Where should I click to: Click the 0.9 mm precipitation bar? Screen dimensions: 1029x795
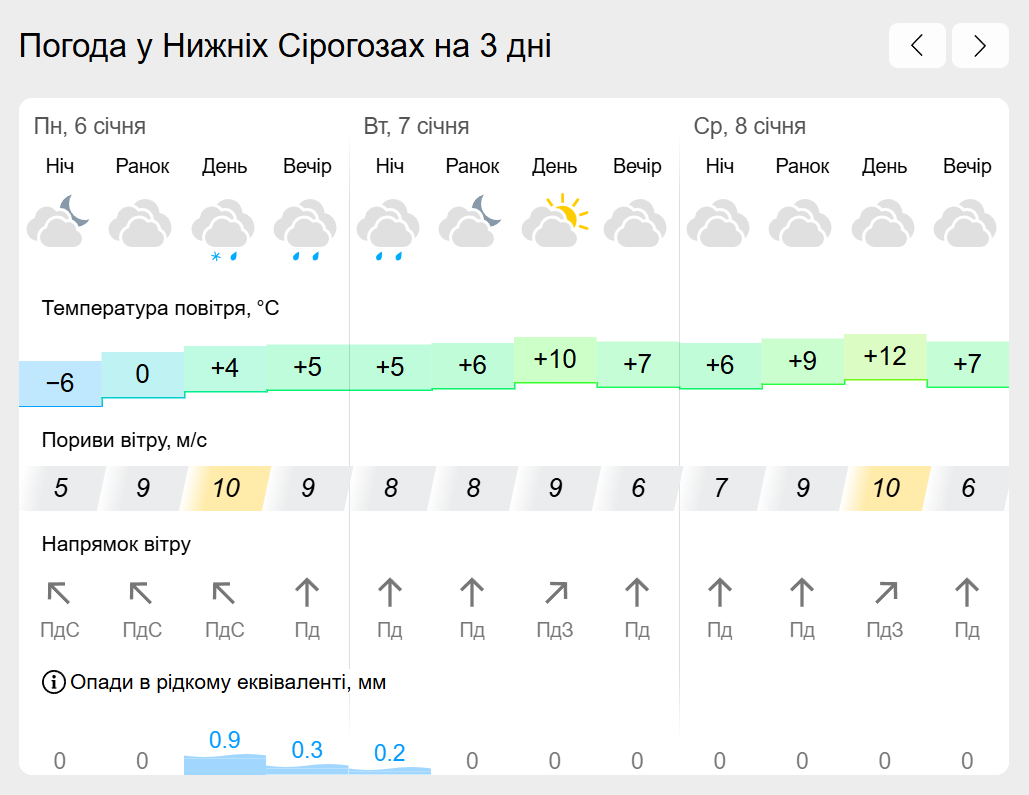click(224, 752)
